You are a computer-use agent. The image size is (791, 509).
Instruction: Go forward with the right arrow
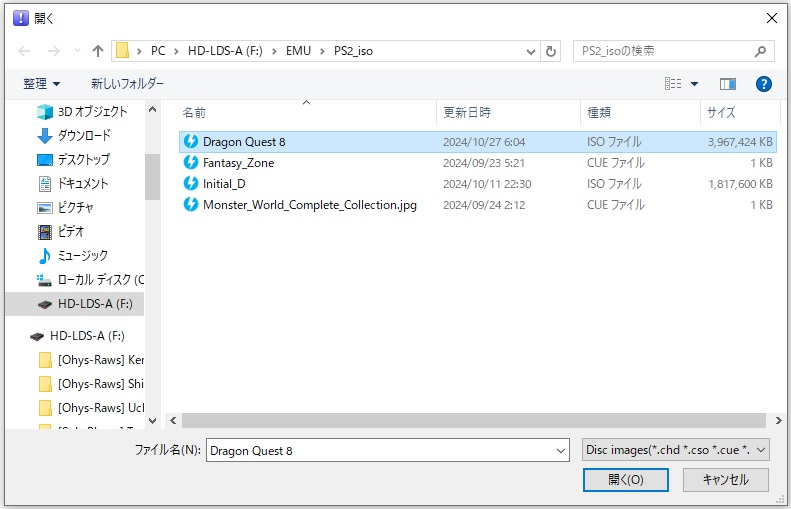coord(53,51)
